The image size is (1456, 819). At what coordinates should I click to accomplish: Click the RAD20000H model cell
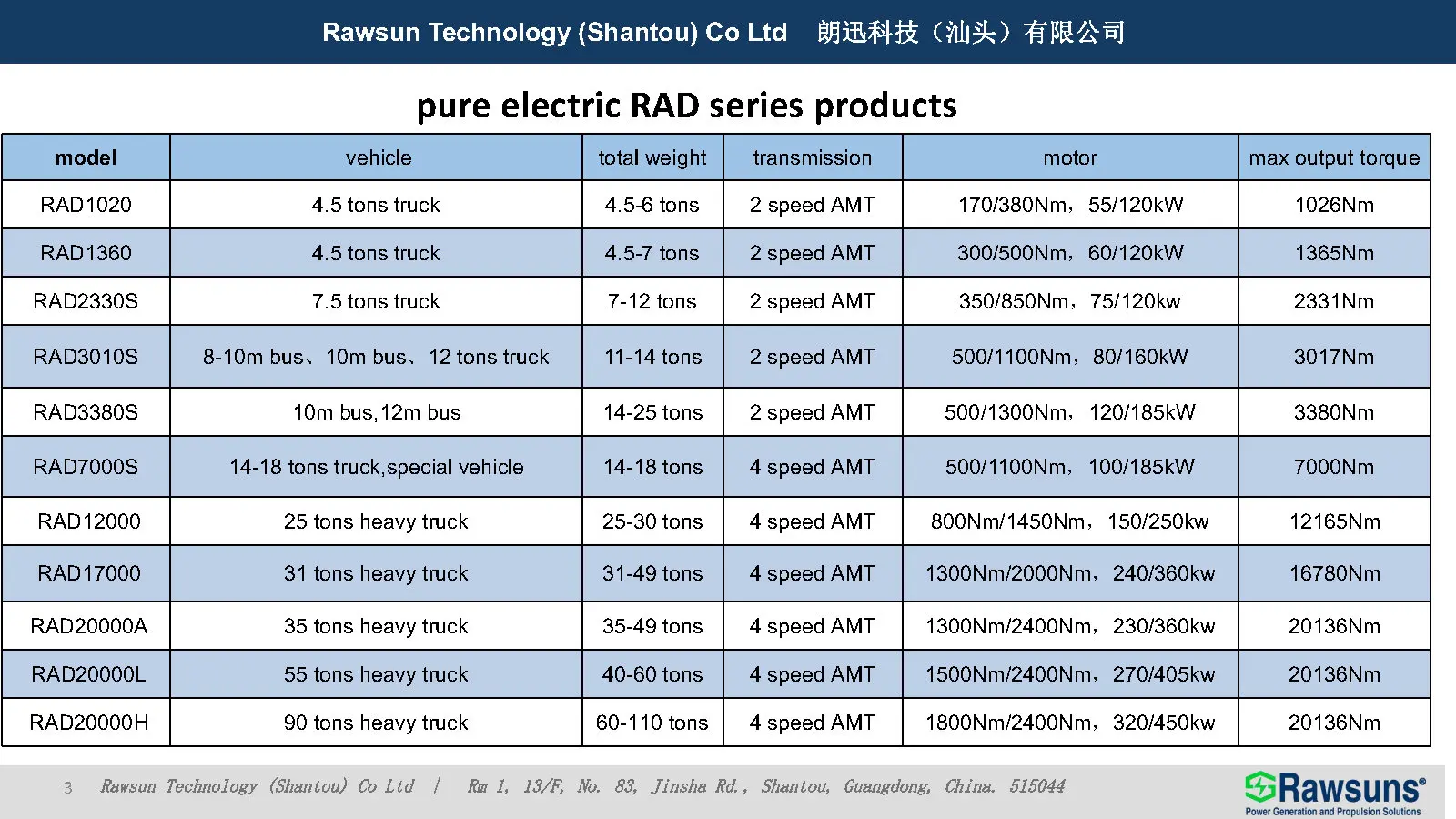tap(86, 722)
